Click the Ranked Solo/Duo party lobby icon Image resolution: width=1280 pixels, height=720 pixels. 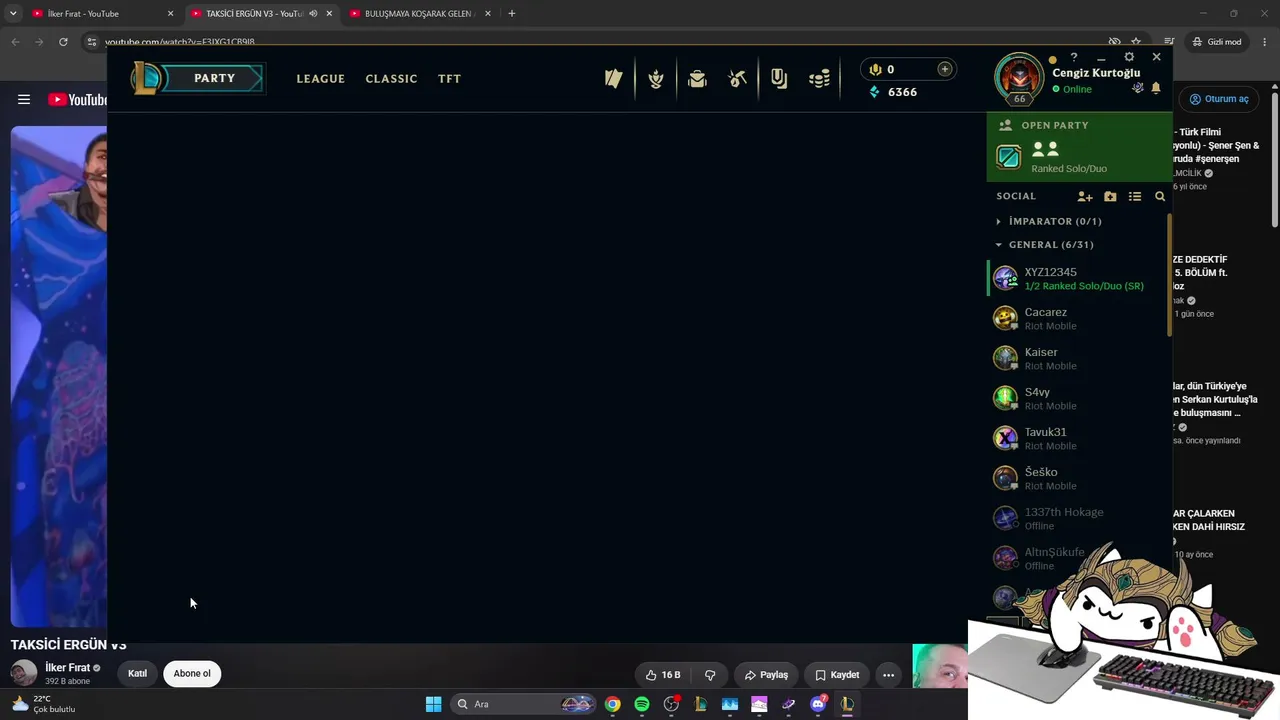(1008, 157)
